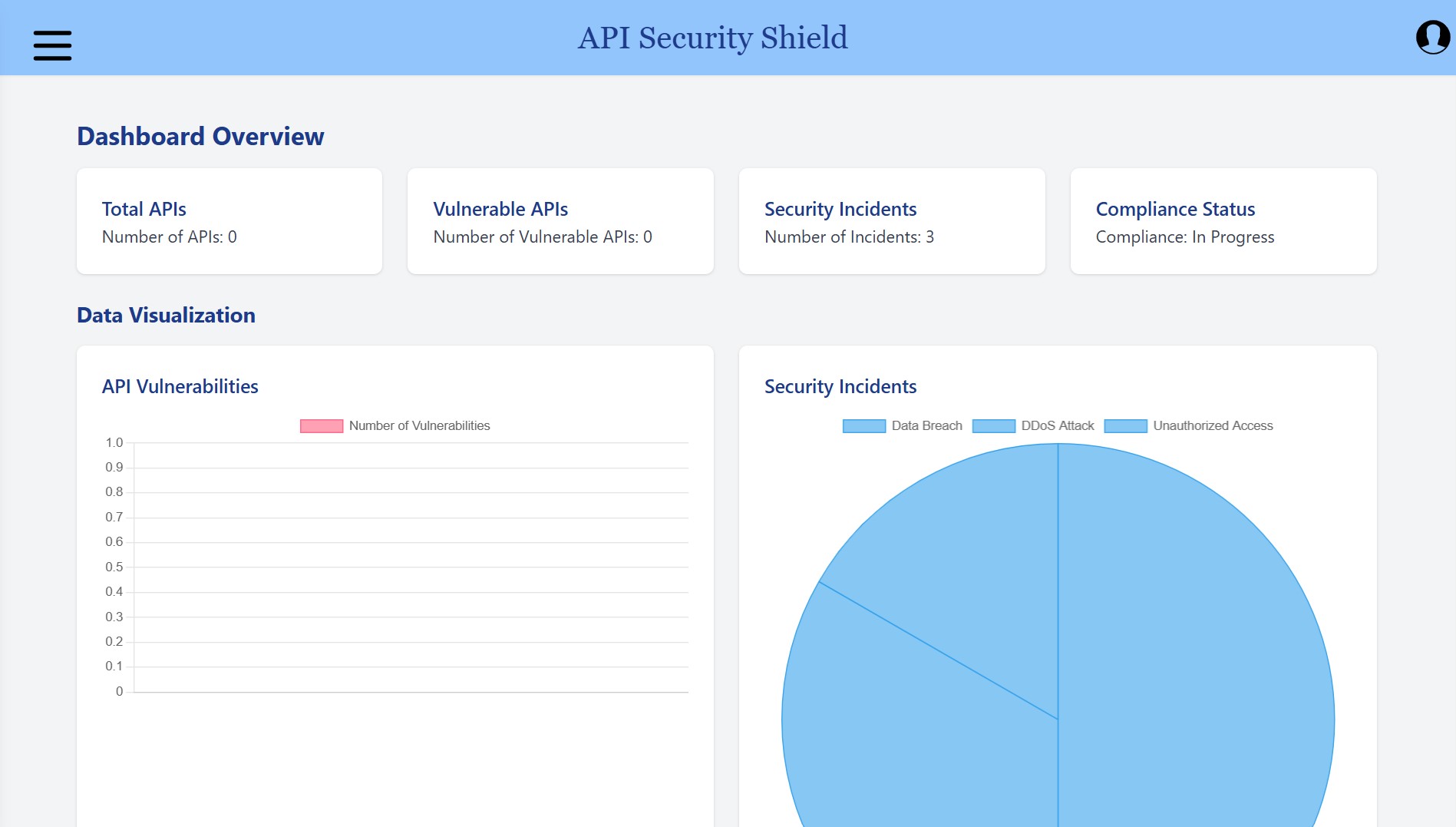Select the Total APIs card

pyautogui.click(x=229, y=221)
